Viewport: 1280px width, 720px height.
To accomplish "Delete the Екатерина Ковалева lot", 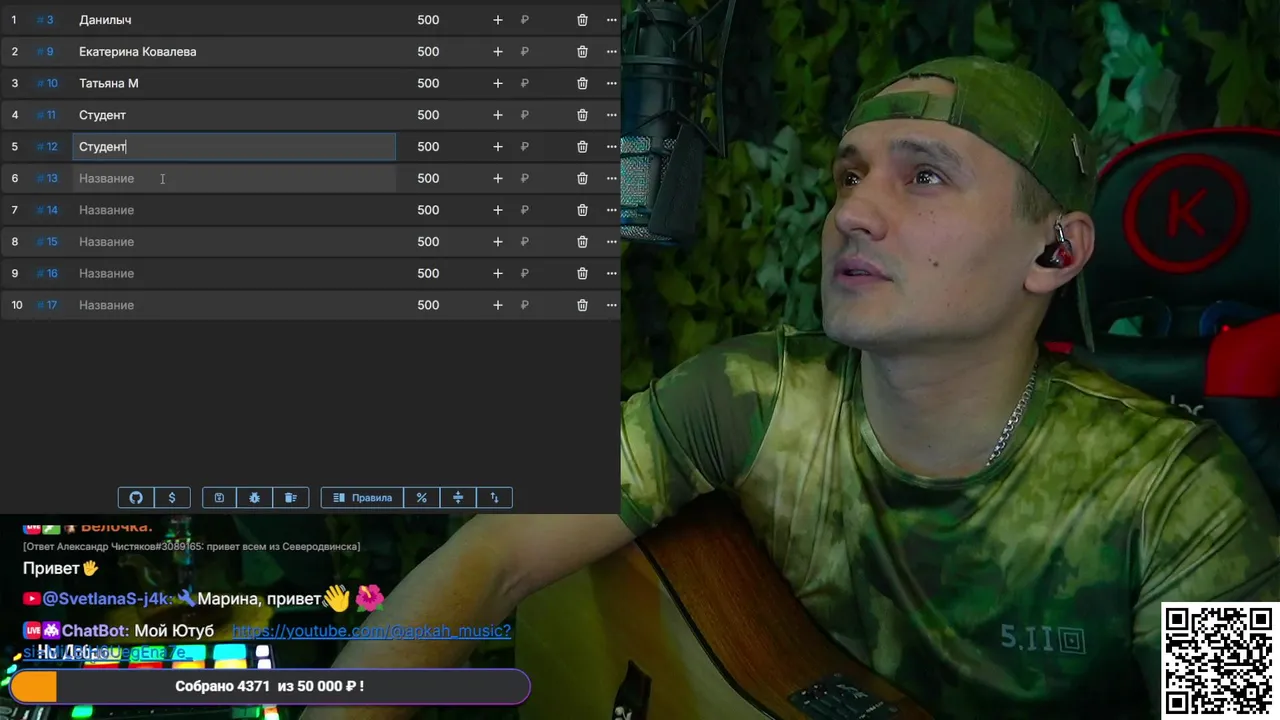I will (x=582, y=52).
